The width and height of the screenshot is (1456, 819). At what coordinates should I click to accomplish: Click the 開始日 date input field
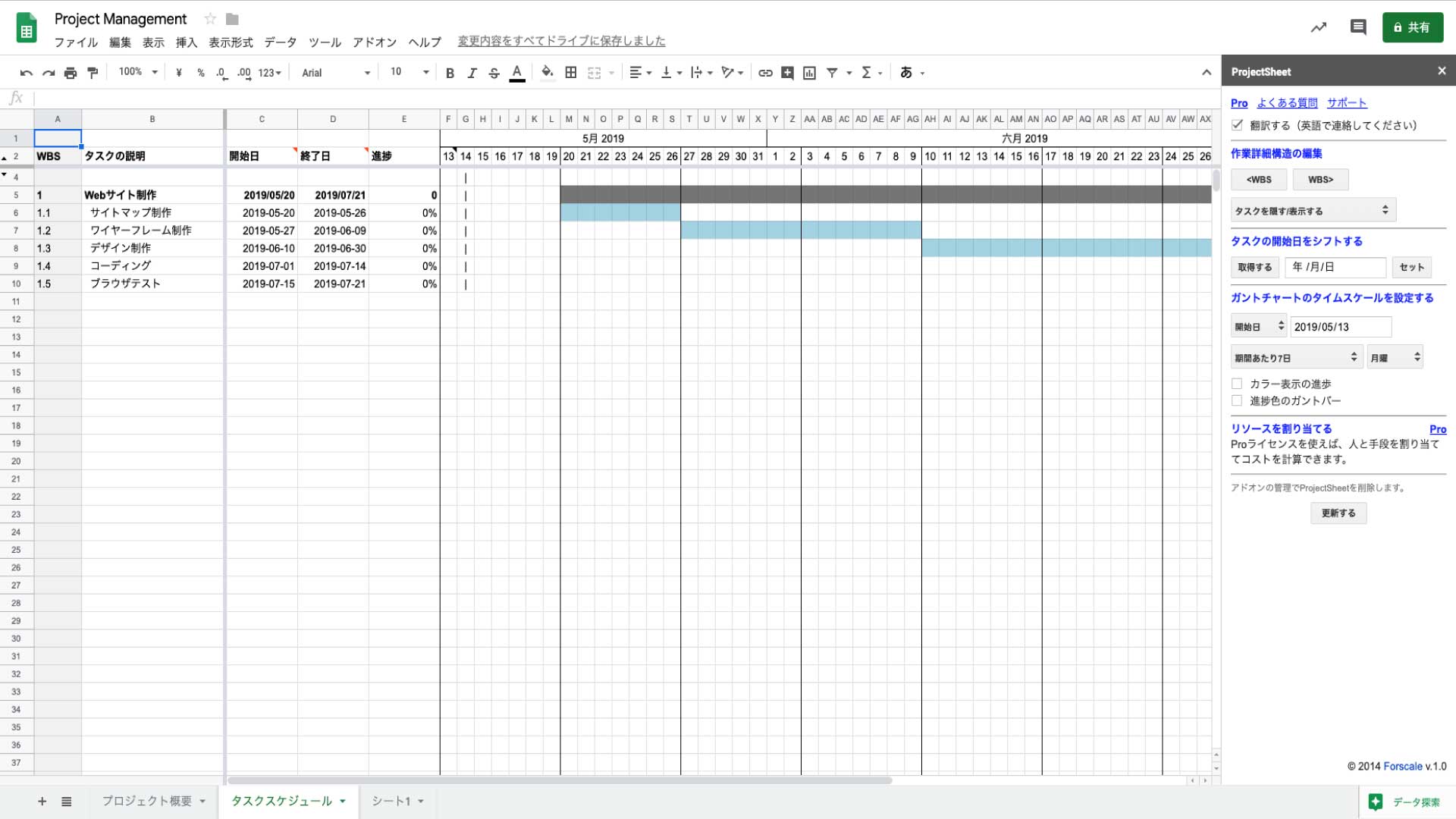pyautogui.click(x=1339, y=327)
